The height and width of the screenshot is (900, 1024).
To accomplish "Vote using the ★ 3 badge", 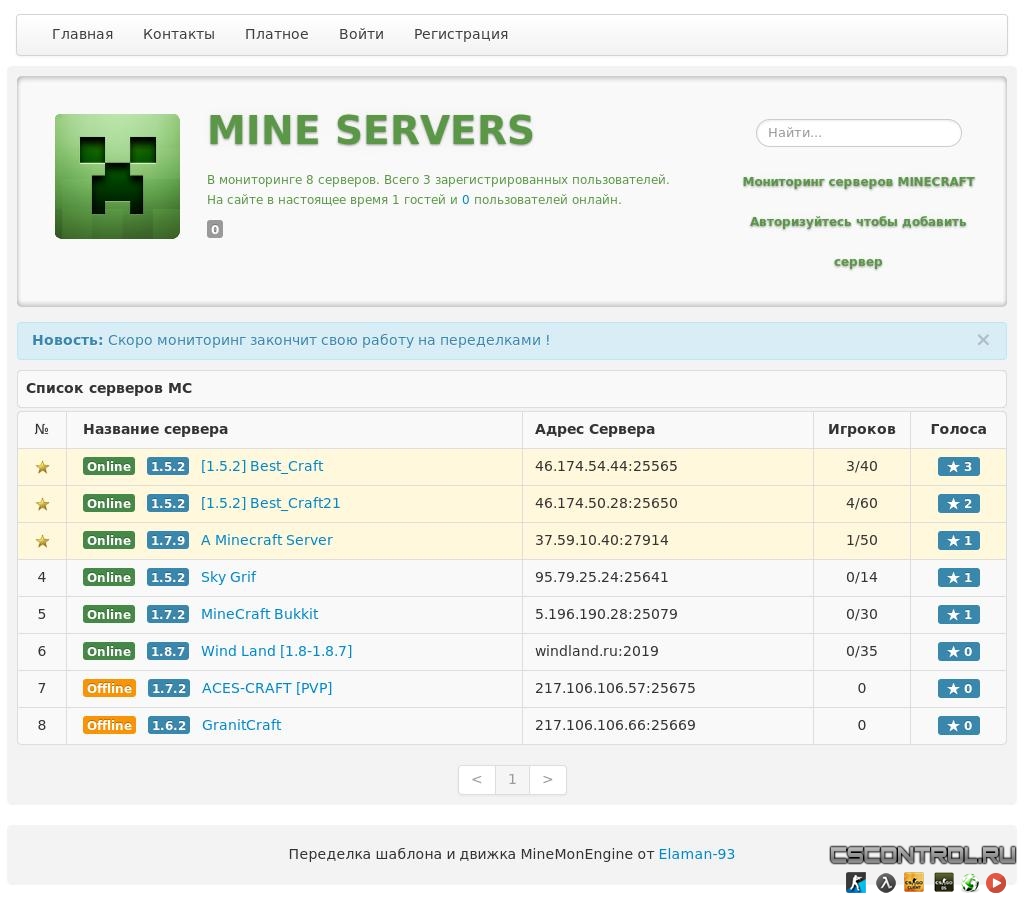I will click(958, 467).
